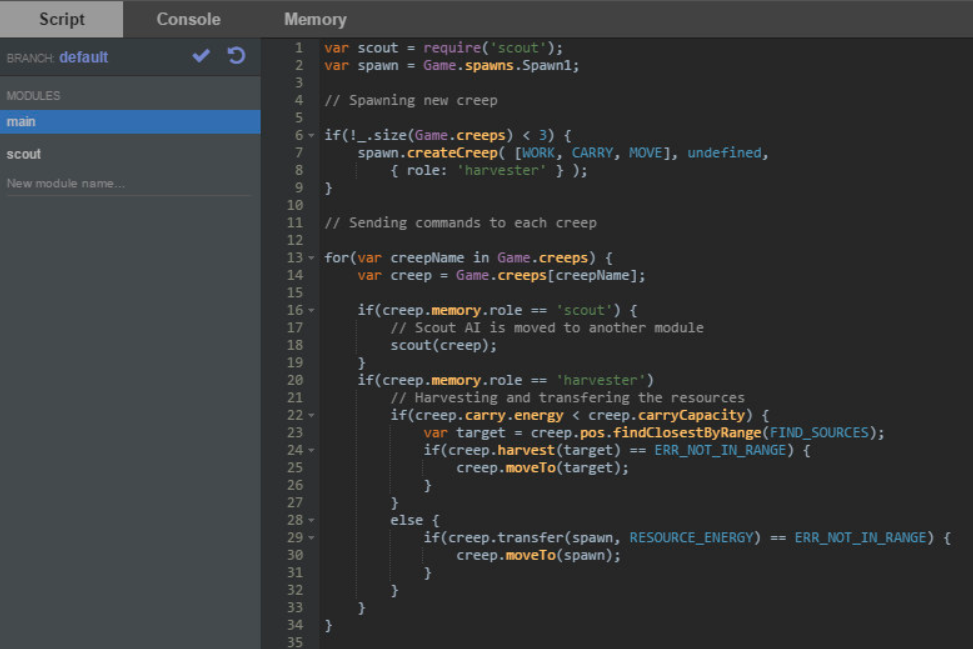Click the comment '// Harvesting and transfering the resources'
Viewport: 973px width, 649px height.
pyautogui.click(x=567, y=398)
